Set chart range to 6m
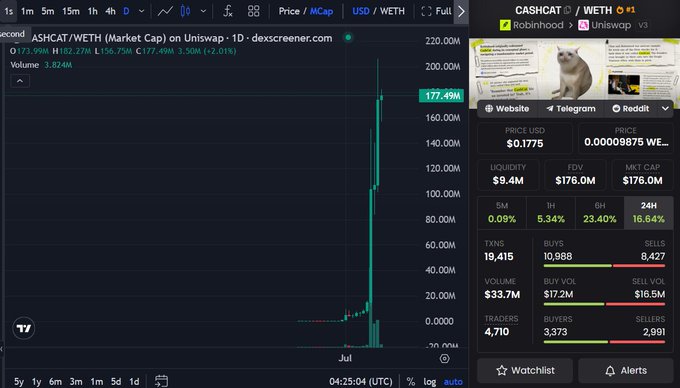Image resolution: width=680 pixels, height=388 pixels. tap(55, 381)
